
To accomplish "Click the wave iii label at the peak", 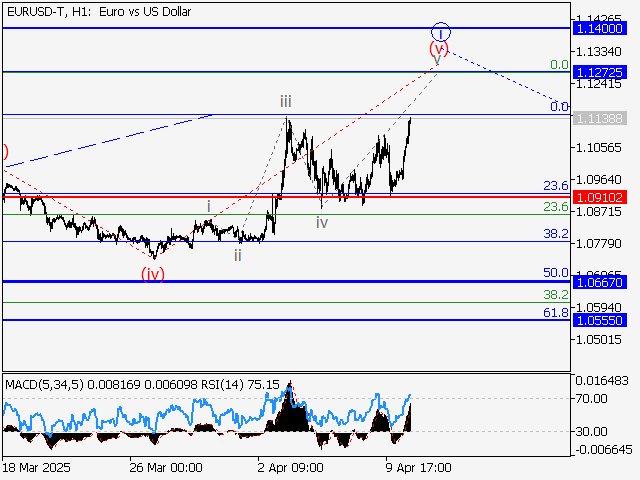I will [286, 101].
